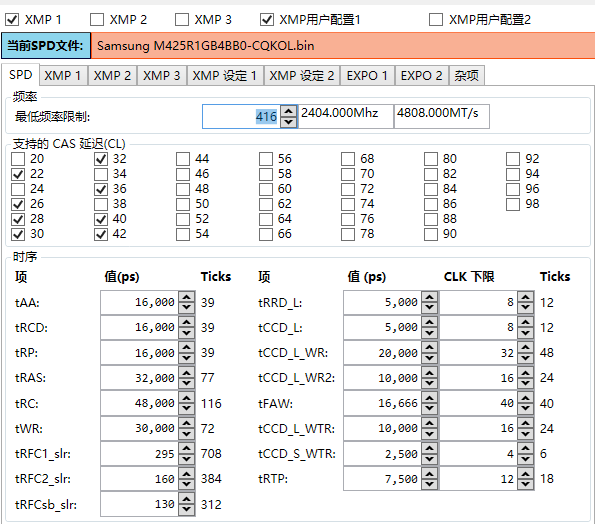
Task: Switch to the XMP 3 tab
Action: 162,76
